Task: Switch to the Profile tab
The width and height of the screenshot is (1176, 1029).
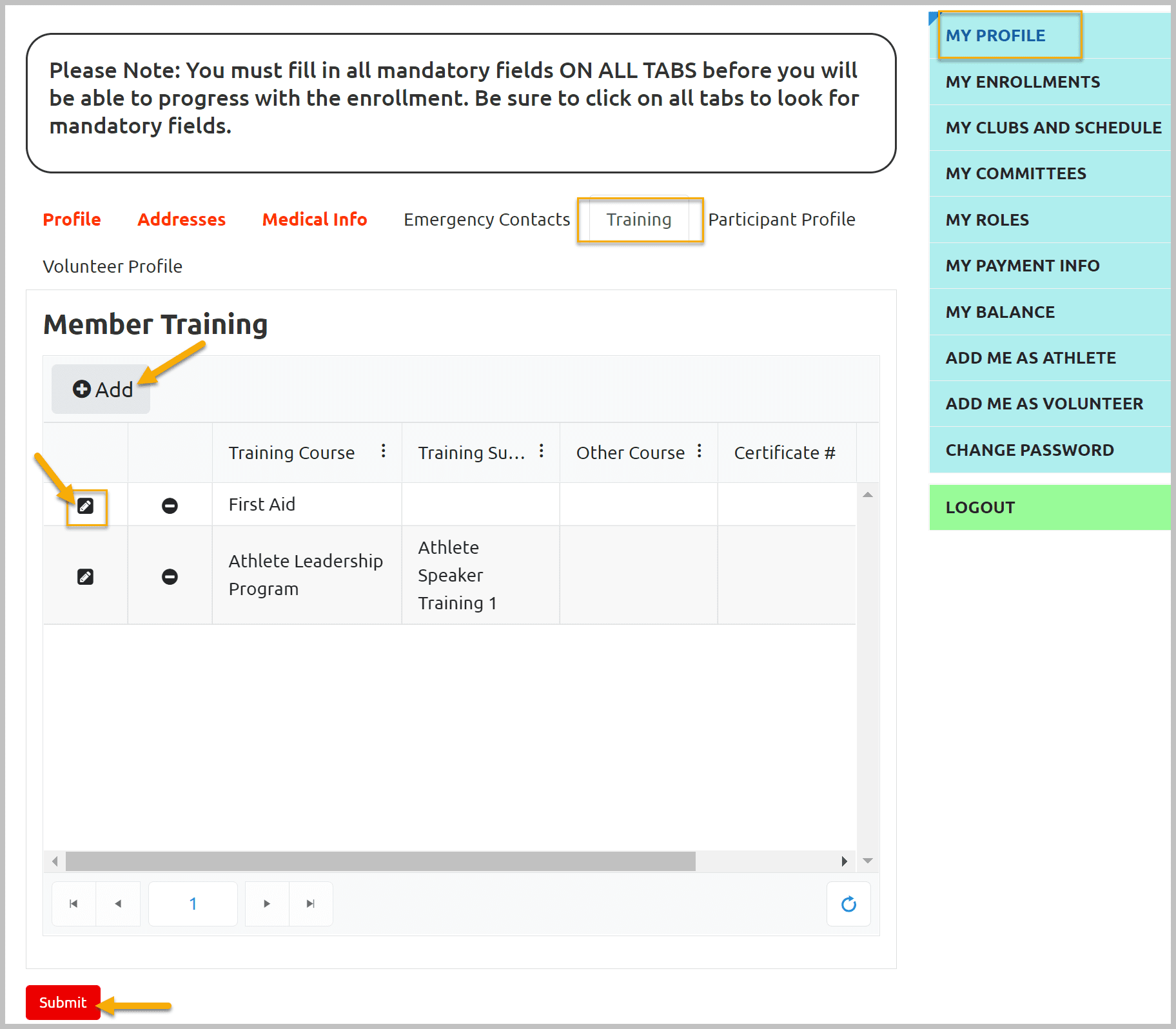Action: [x=72, y=219]
